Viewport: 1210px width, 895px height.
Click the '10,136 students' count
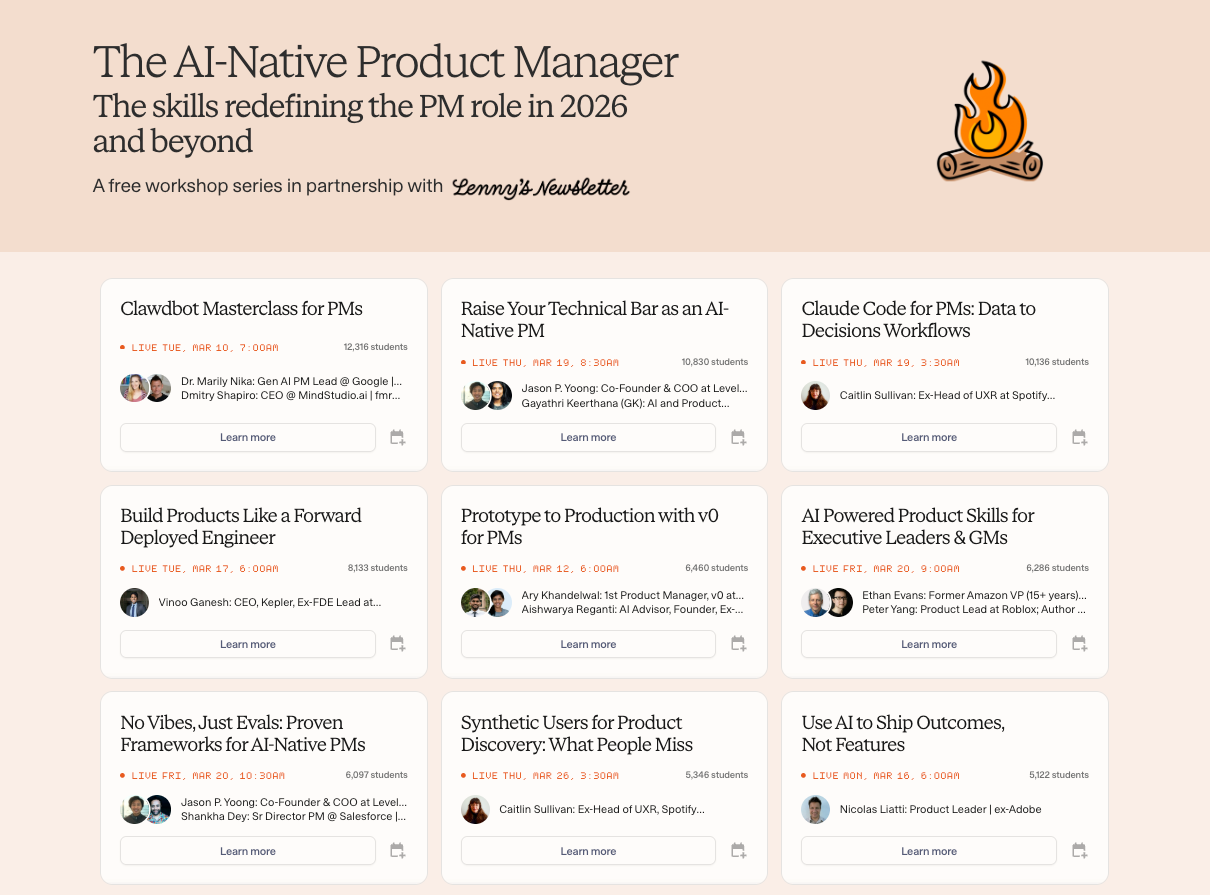(x=1057, y=362)
